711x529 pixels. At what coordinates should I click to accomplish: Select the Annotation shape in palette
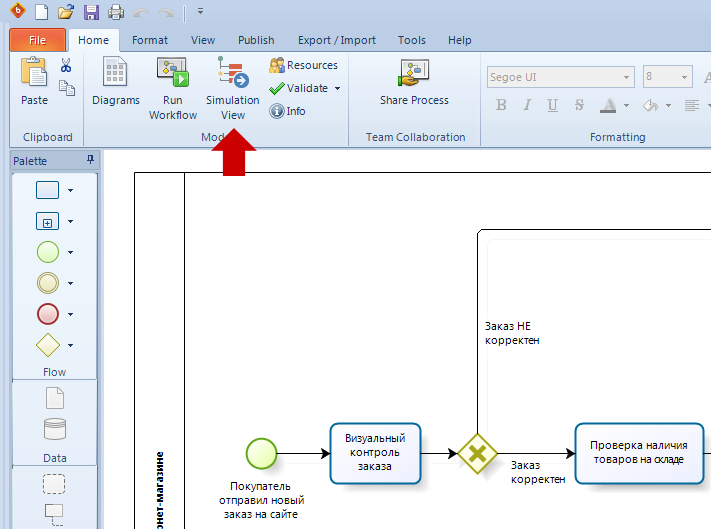pyautogui.click(x=54, y=514)
